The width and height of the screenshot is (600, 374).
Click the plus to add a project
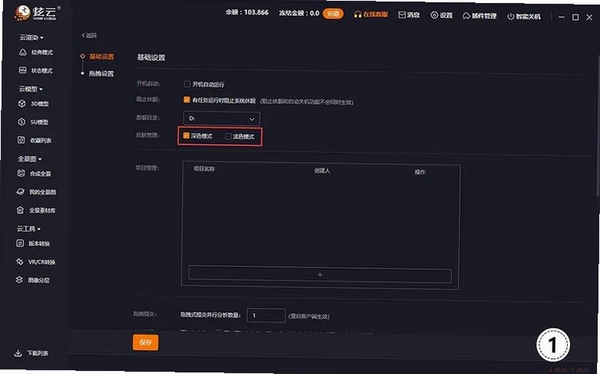[x=320, y=275]
